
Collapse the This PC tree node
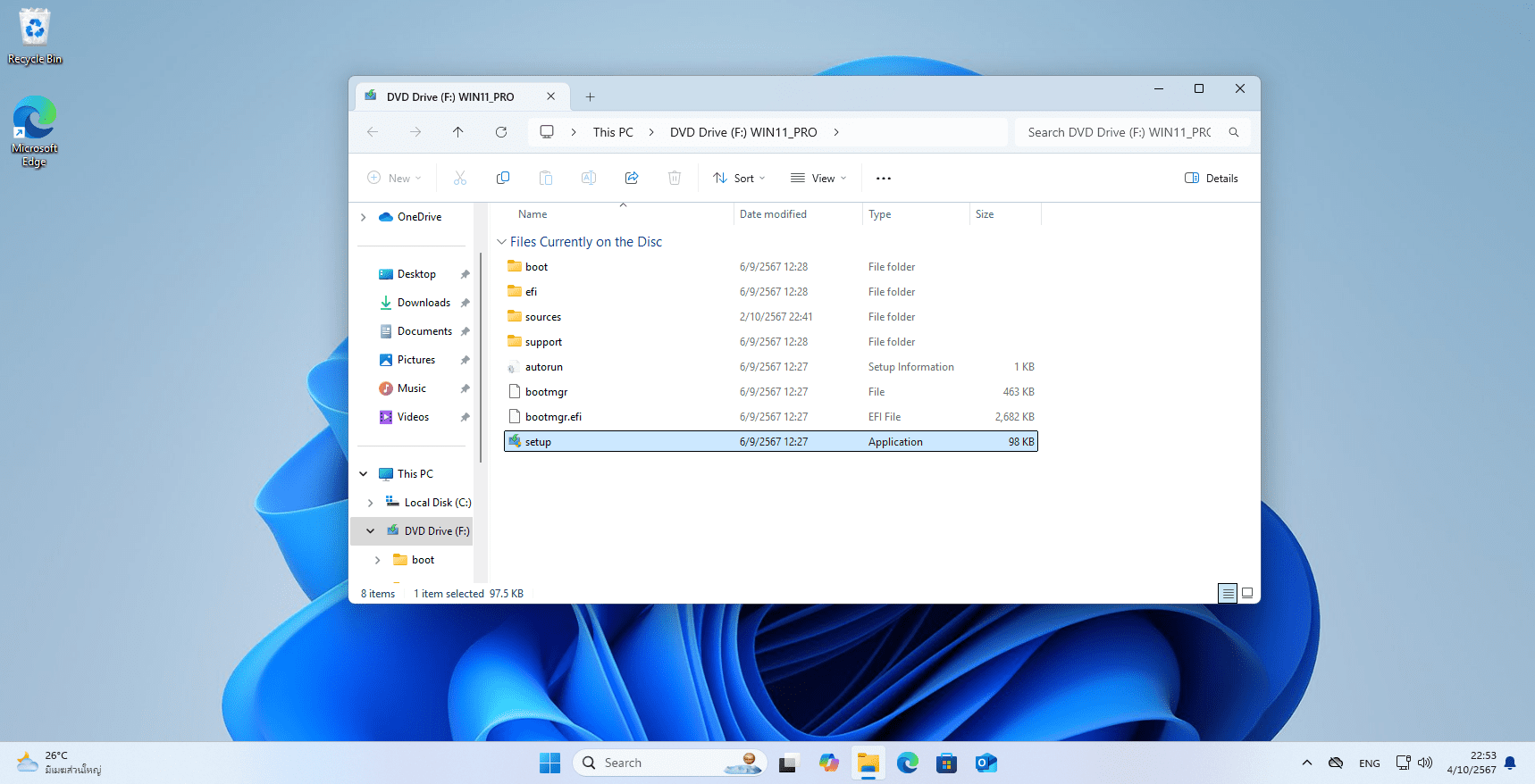[364, 474]
